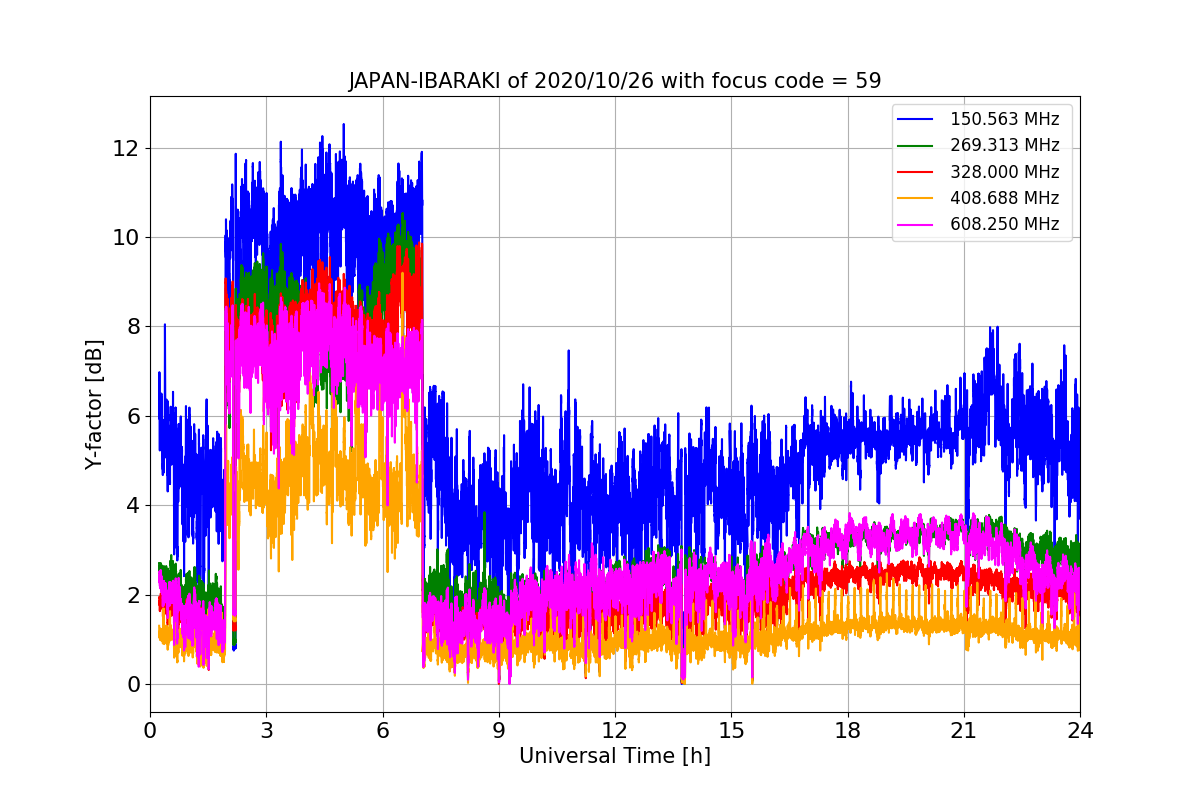Click x-axis tick label 24
The width and height of the screenshot is (1200, 800).
(x=1080, y=731)
